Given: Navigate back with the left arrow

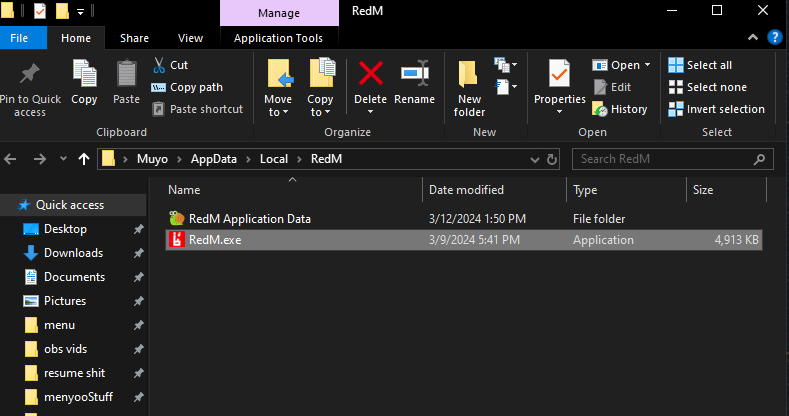Looking at the screenshot, I should coord(10,159).
